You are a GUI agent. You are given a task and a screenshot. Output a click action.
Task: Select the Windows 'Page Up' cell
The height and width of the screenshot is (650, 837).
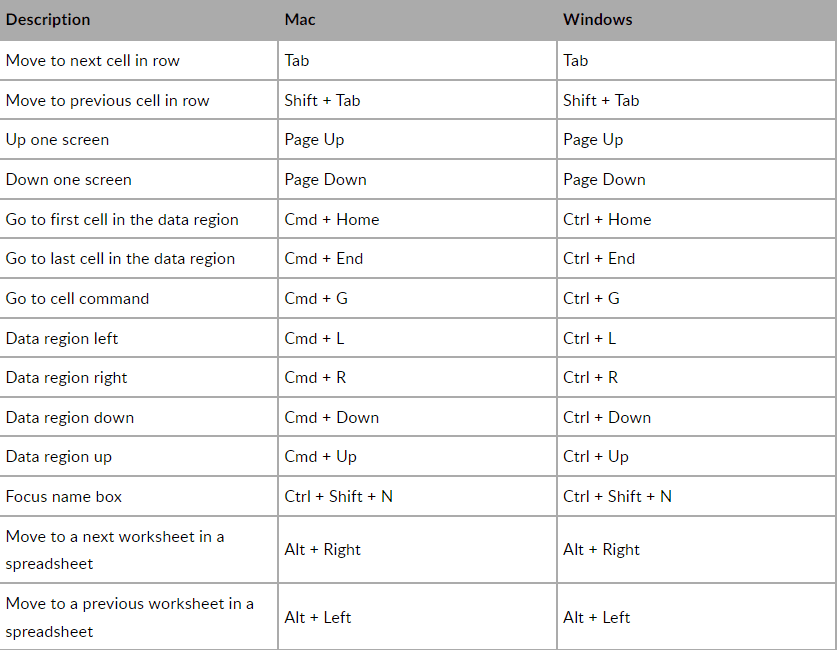[593, 140]
